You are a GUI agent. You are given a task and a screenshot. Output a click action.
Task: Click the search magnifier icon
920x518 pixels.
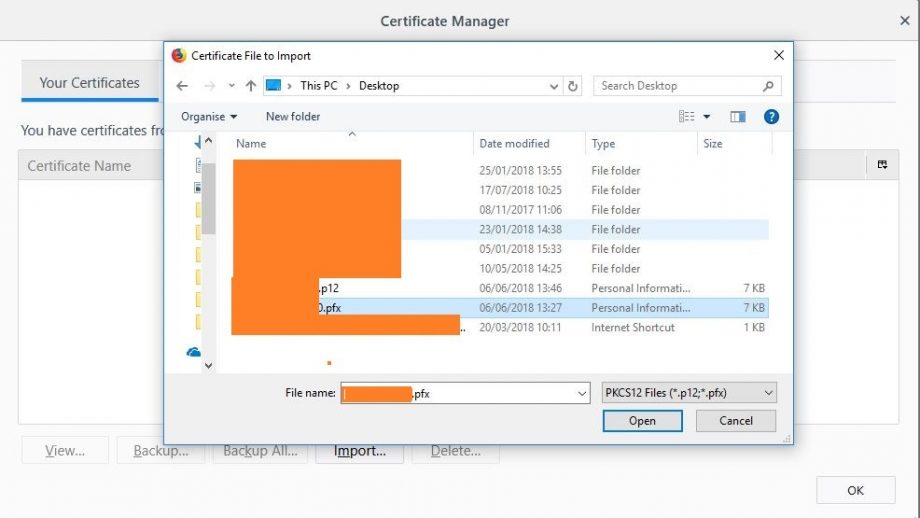(768, 86)
